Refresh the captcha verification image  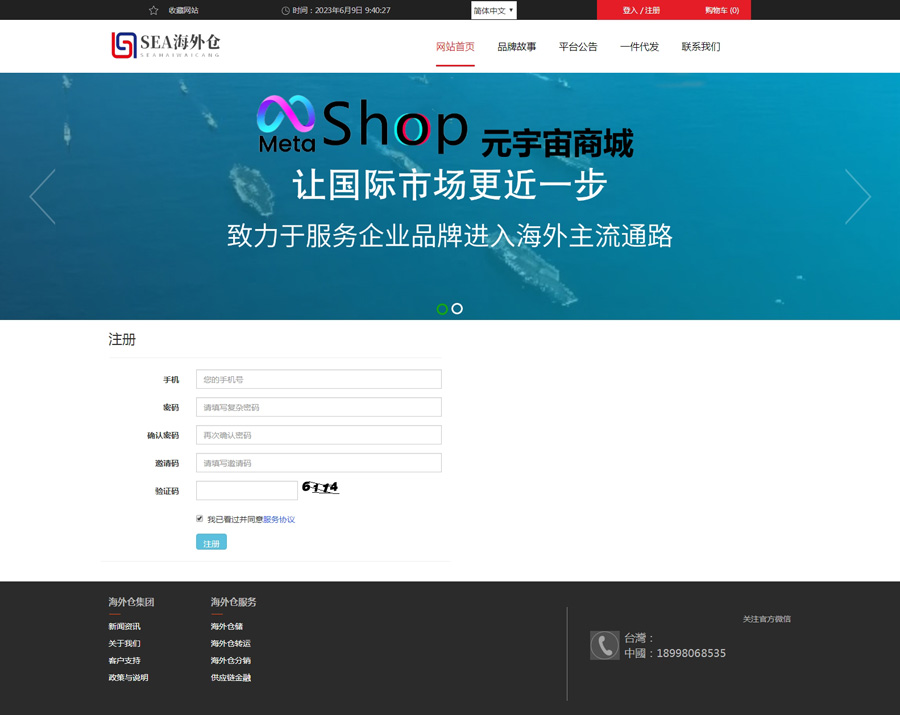click(320, 488)
